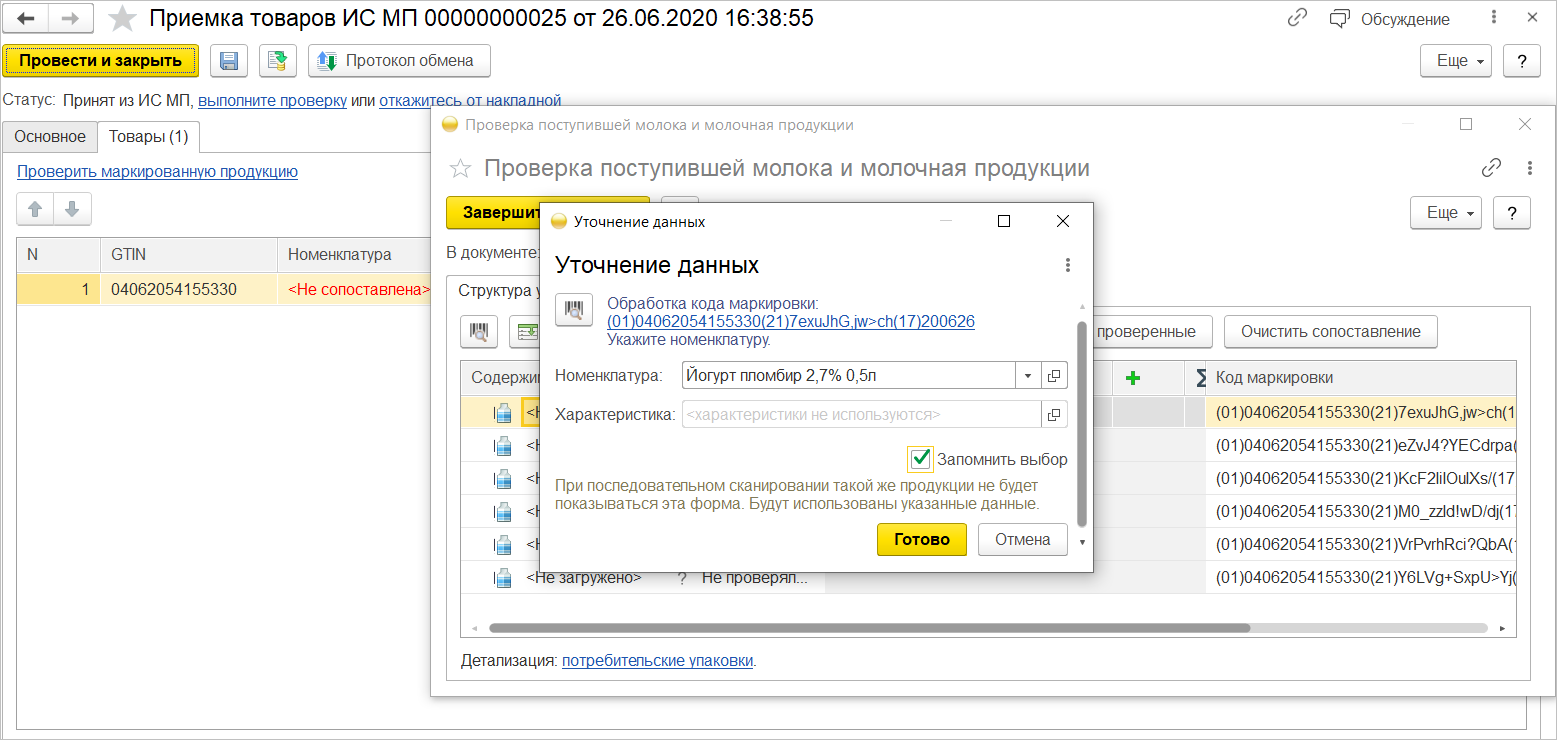Click the help question mark button in the main window
The image size is (1557, 740).
tap(1521, 61)
